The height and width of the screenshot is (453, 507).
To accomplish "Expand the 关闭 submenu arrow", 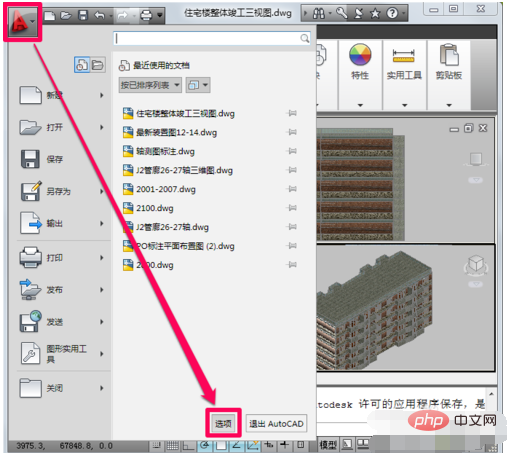I will pos(102,388).
